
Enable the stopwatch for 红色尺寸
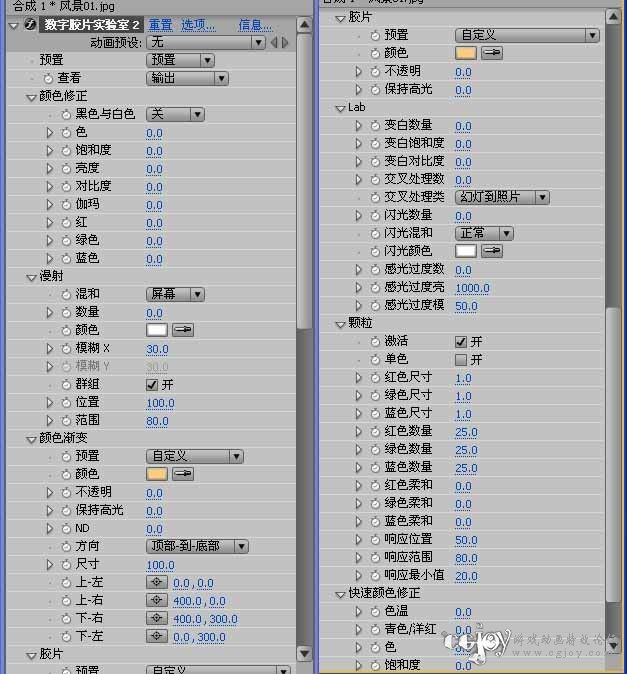pos(375,379)
